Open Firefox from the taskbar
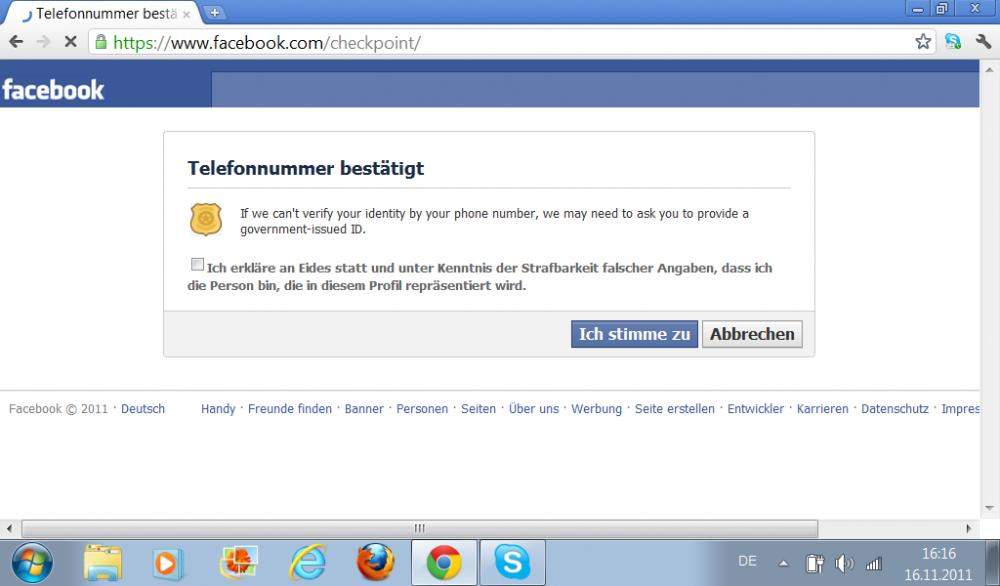 (375, 563)
